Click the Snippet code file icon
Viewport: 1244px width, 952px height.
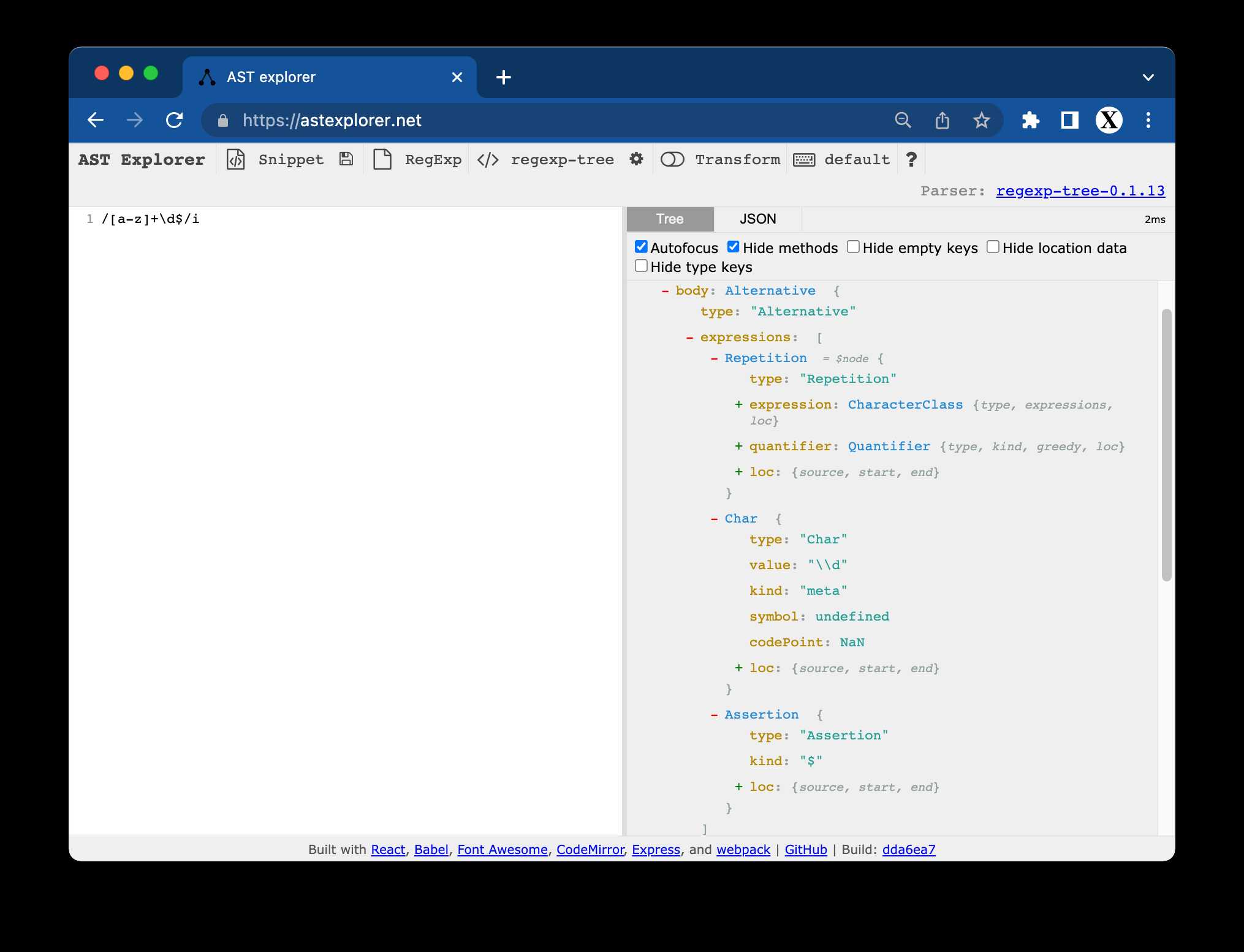(x=236, y=159)
